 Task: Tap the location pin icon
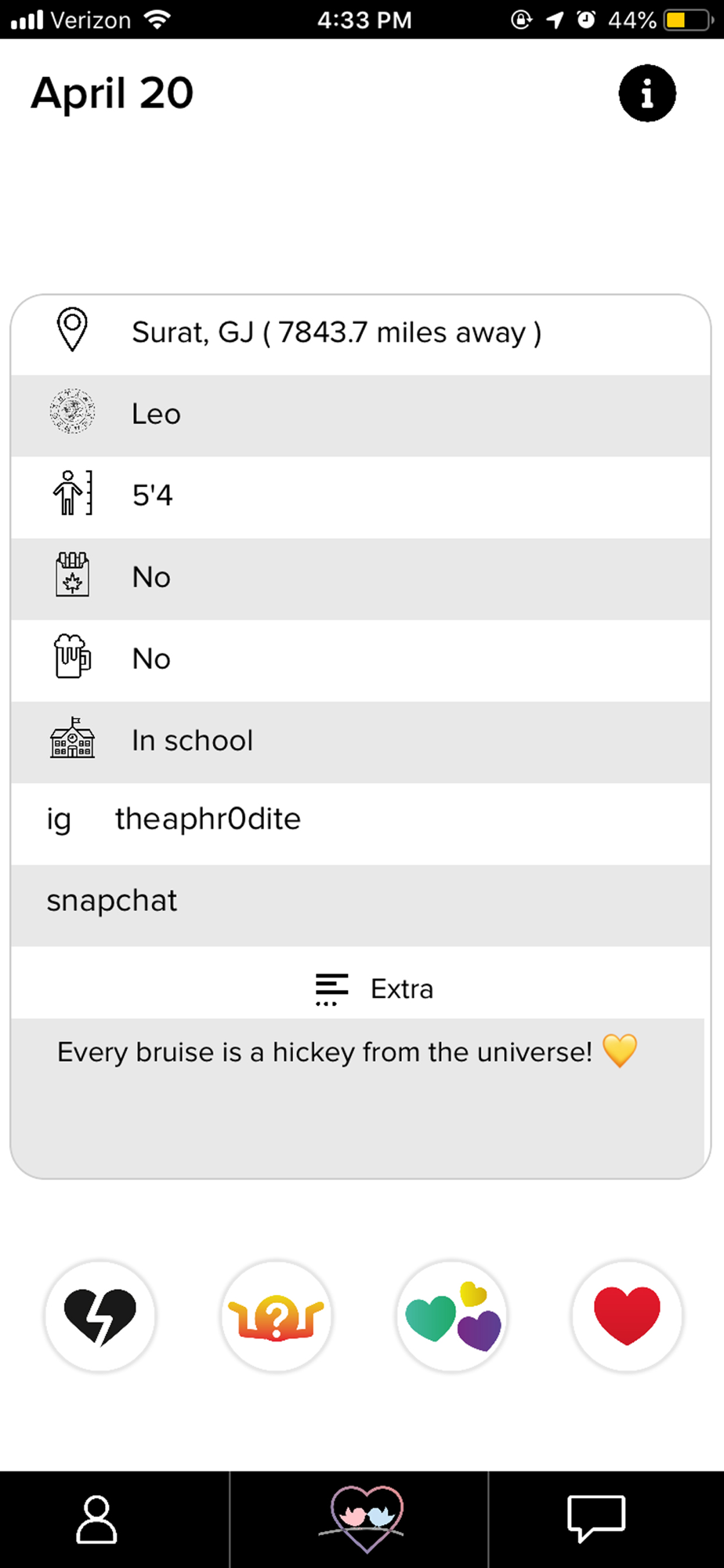(72, 330)
